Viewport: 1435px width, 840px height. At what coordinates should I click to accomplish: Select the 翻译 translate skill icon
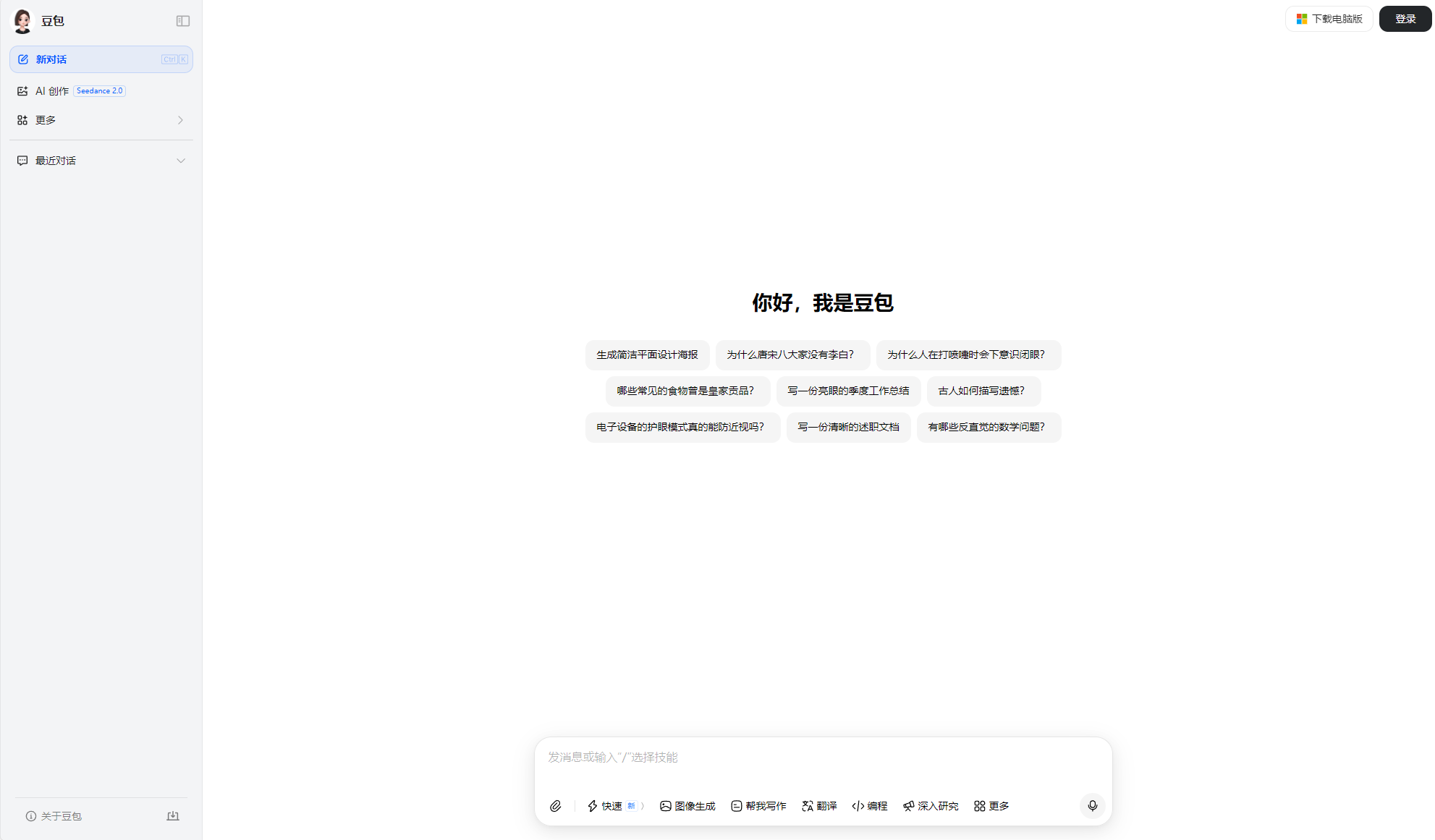click(808, 806)
